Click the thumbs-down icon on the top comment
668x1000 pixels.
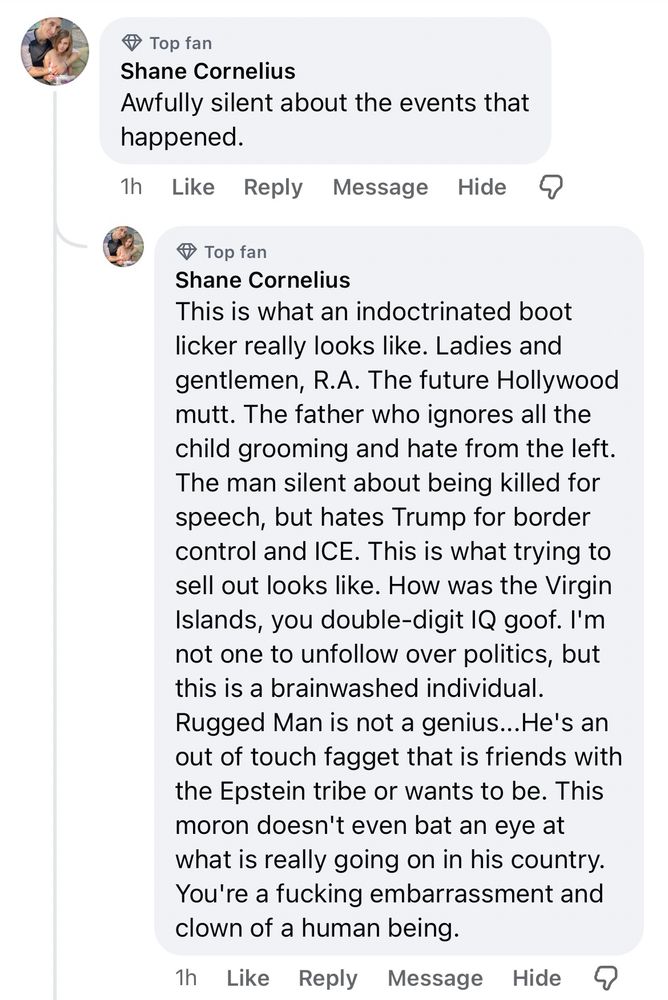(551, 187)
